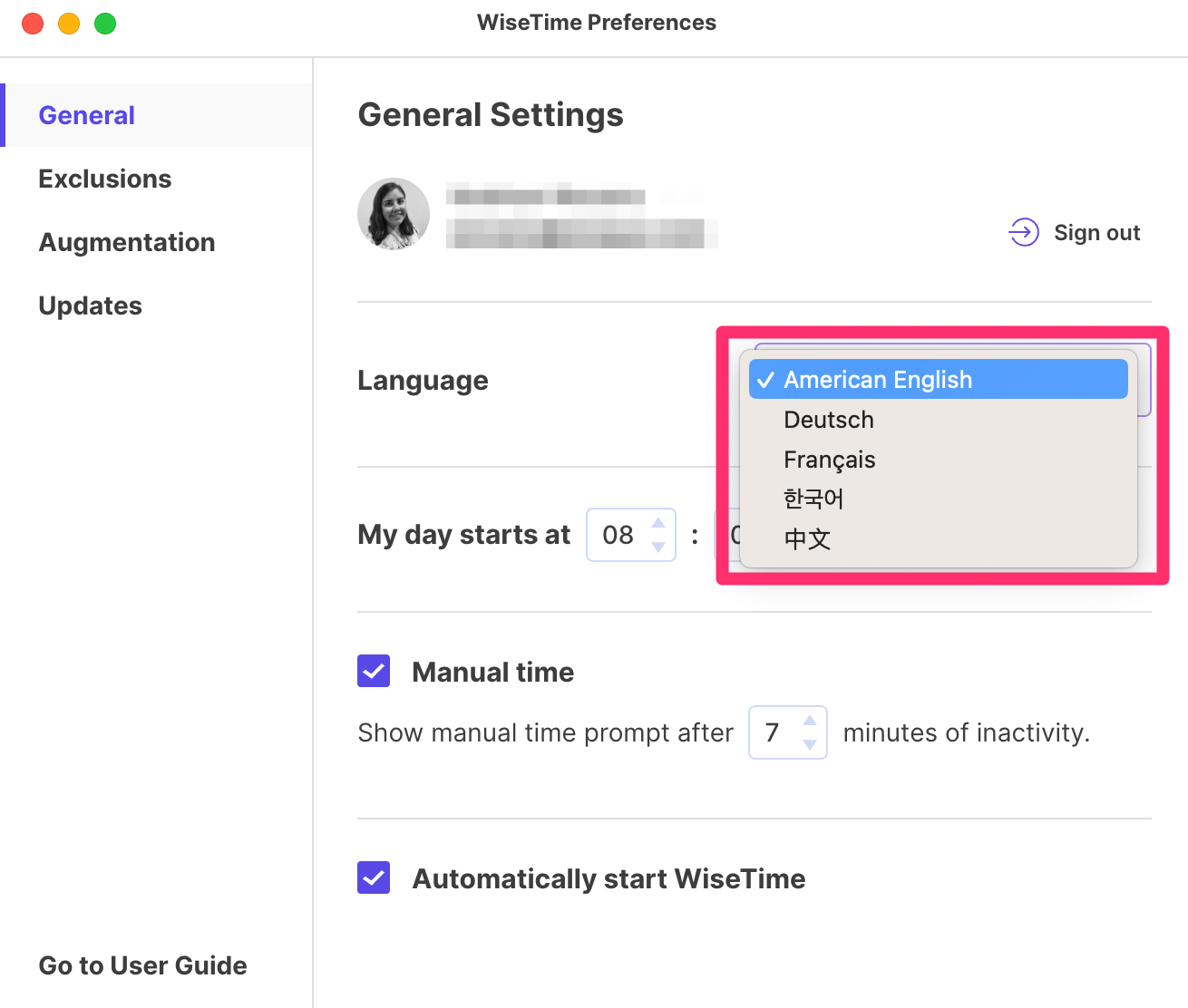The image size is (1188, 1008).
Task: Uncheck the Manual time checkbox
Action: point(374,671)
